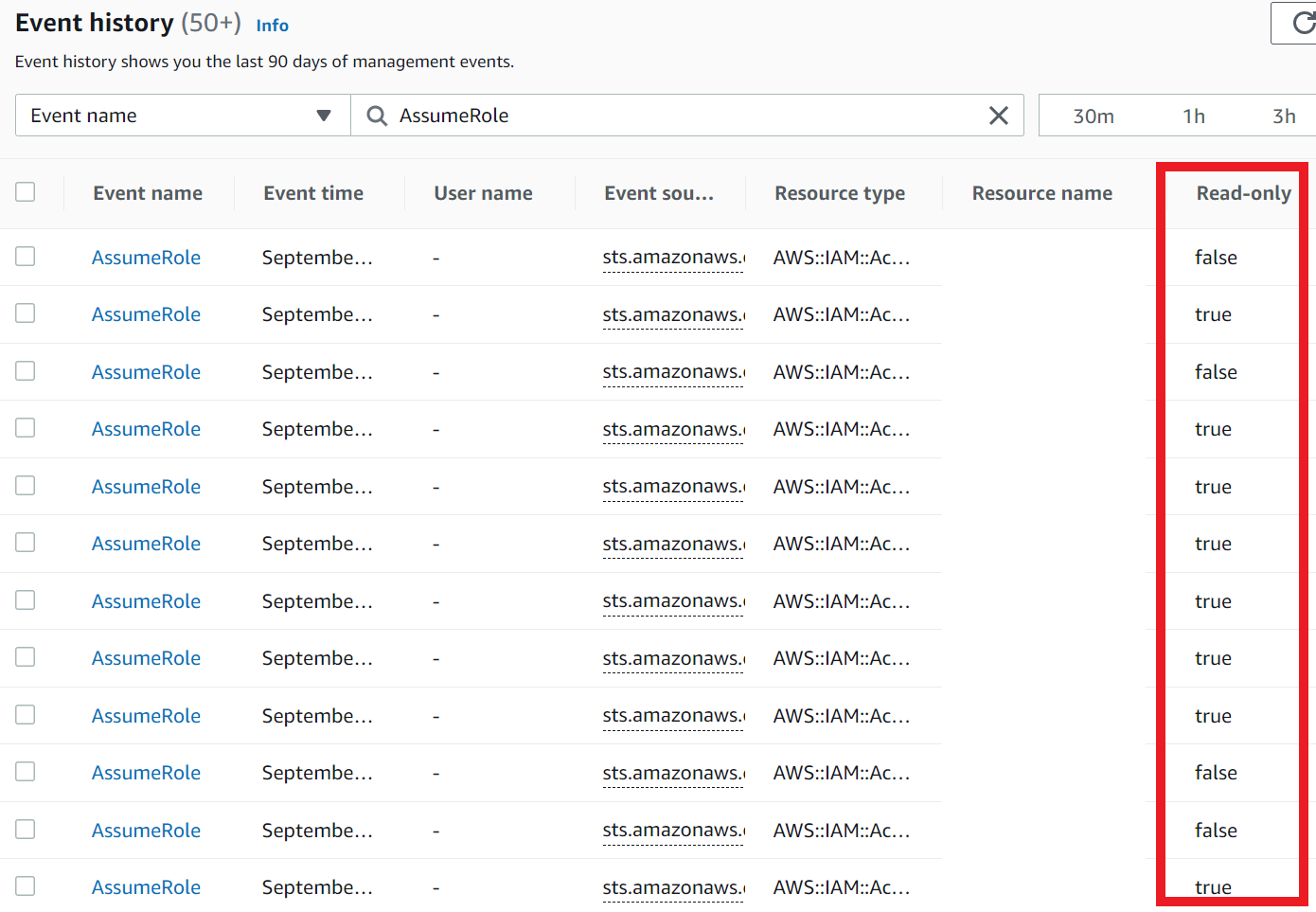Open the sts.amazonaws.com event source link

coord(673,257)
